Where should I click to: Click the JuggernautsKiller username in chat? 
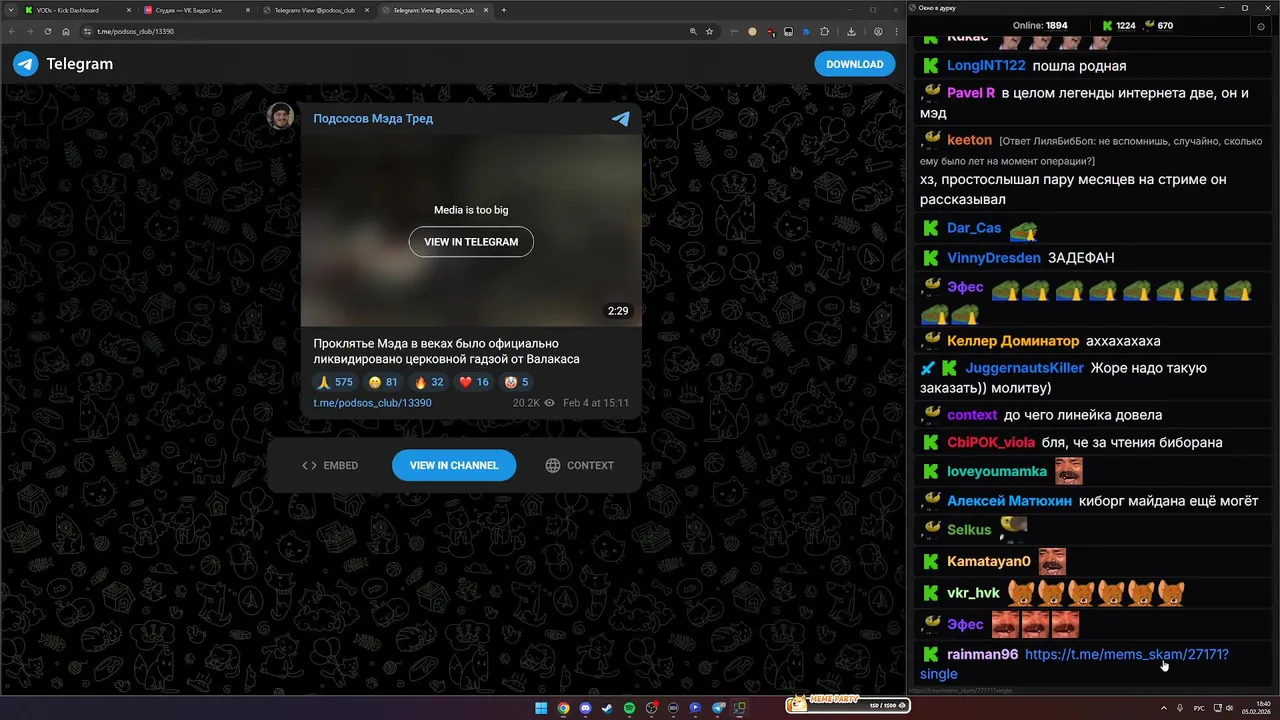point(1024,368)
